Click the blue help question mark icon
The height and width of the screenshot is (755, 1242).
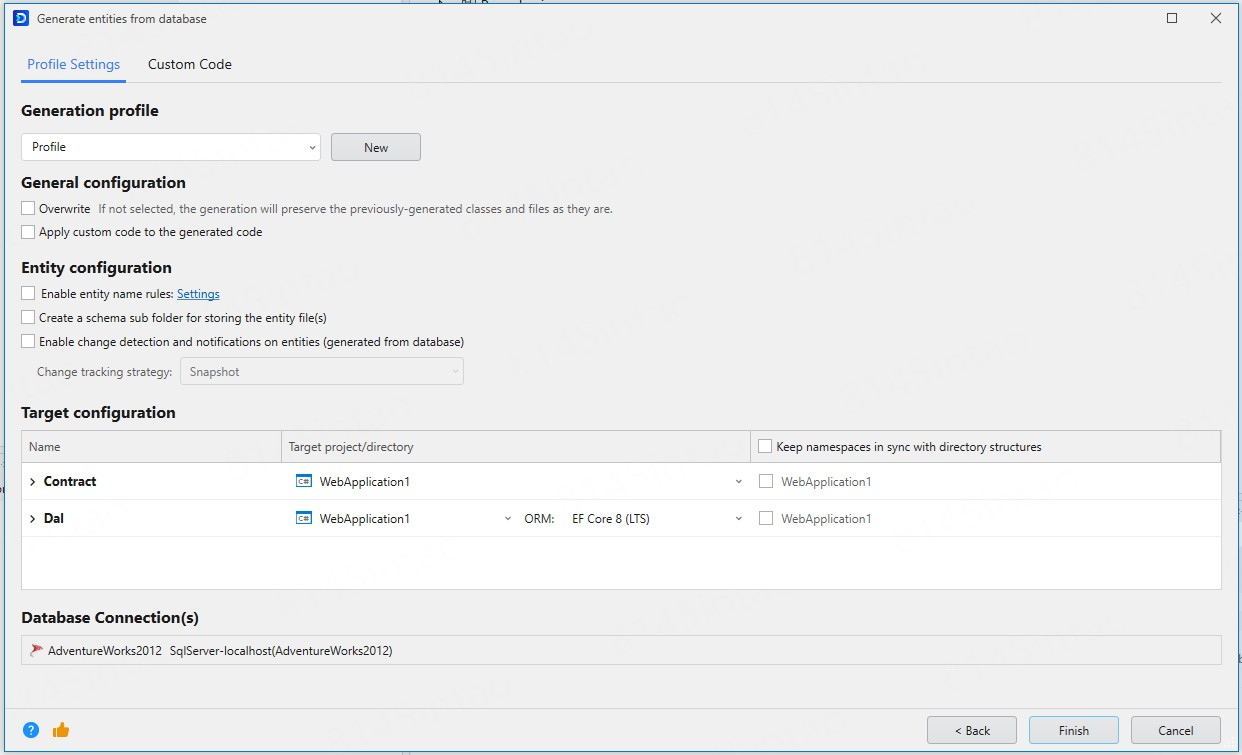(31, 730)
